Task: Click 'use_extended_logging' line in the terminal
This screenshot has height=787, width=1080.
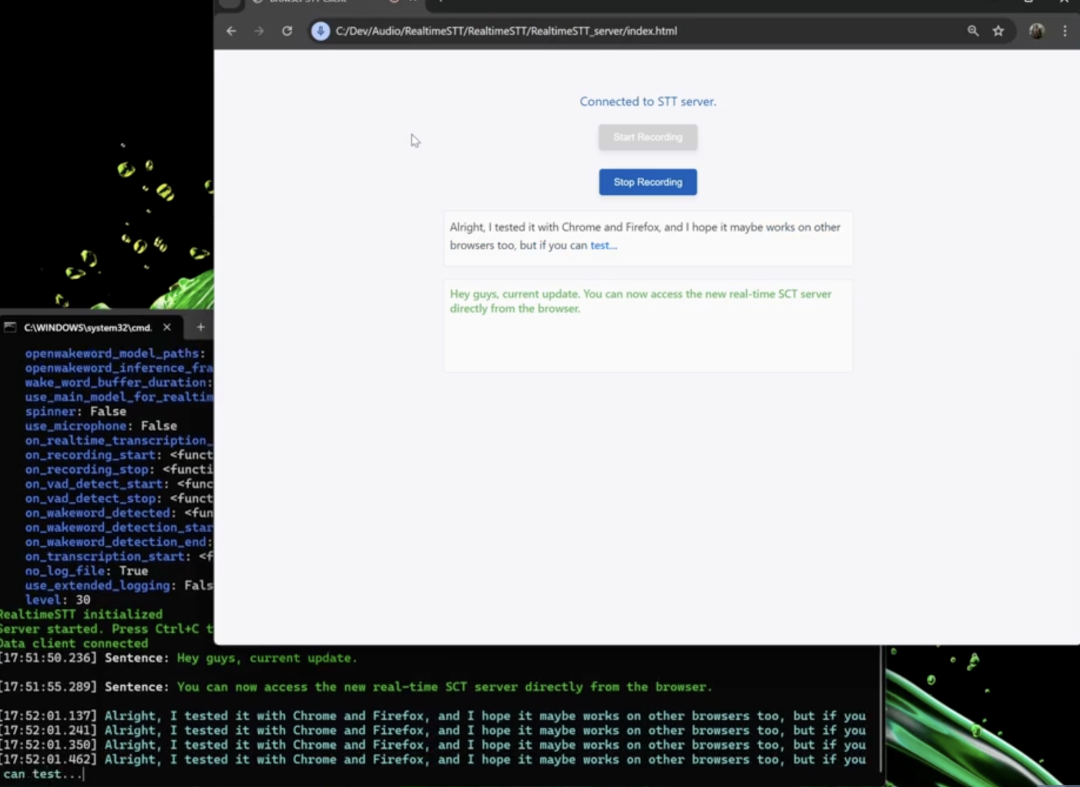Action: click(x=119, y=585)
